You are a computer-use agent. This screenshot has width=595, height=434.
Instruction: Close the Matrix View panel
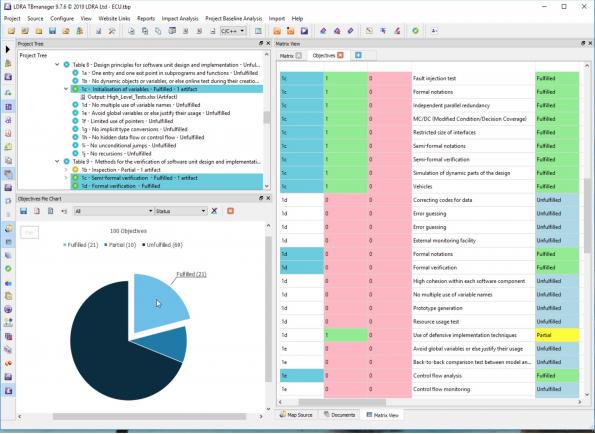[x=590, y=44]
